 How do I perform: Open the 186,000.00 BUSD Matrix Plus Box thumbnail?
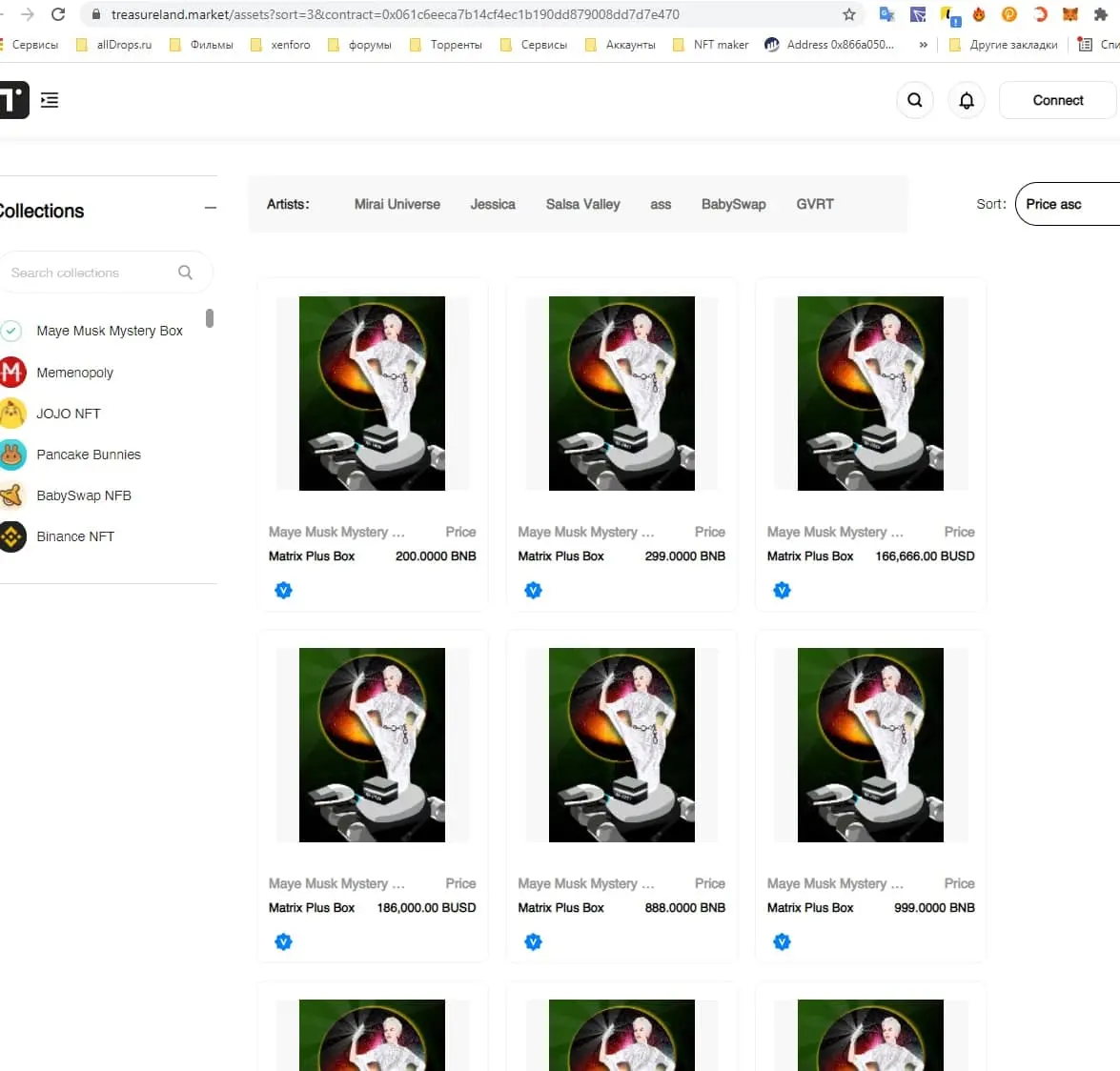(372, 745)
